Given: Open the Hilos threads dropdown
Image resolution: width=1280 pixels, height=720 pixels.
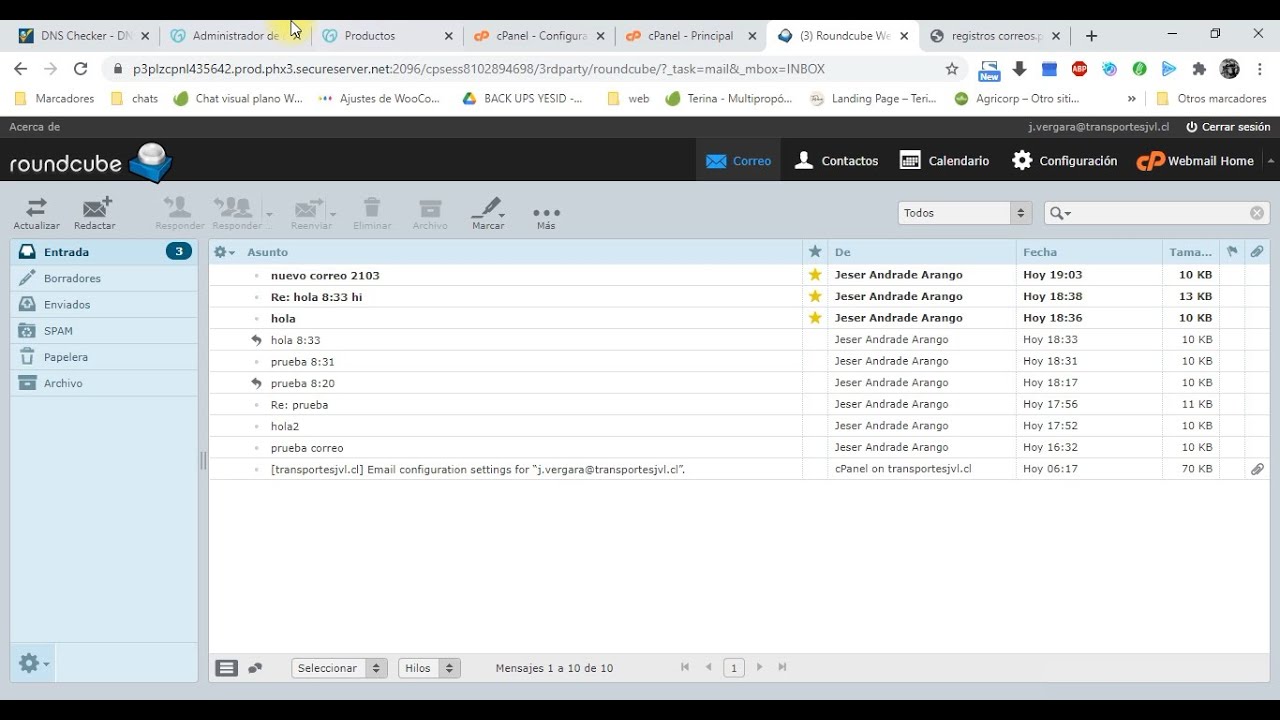Looking at the screenshot, I should click(429, 668).
